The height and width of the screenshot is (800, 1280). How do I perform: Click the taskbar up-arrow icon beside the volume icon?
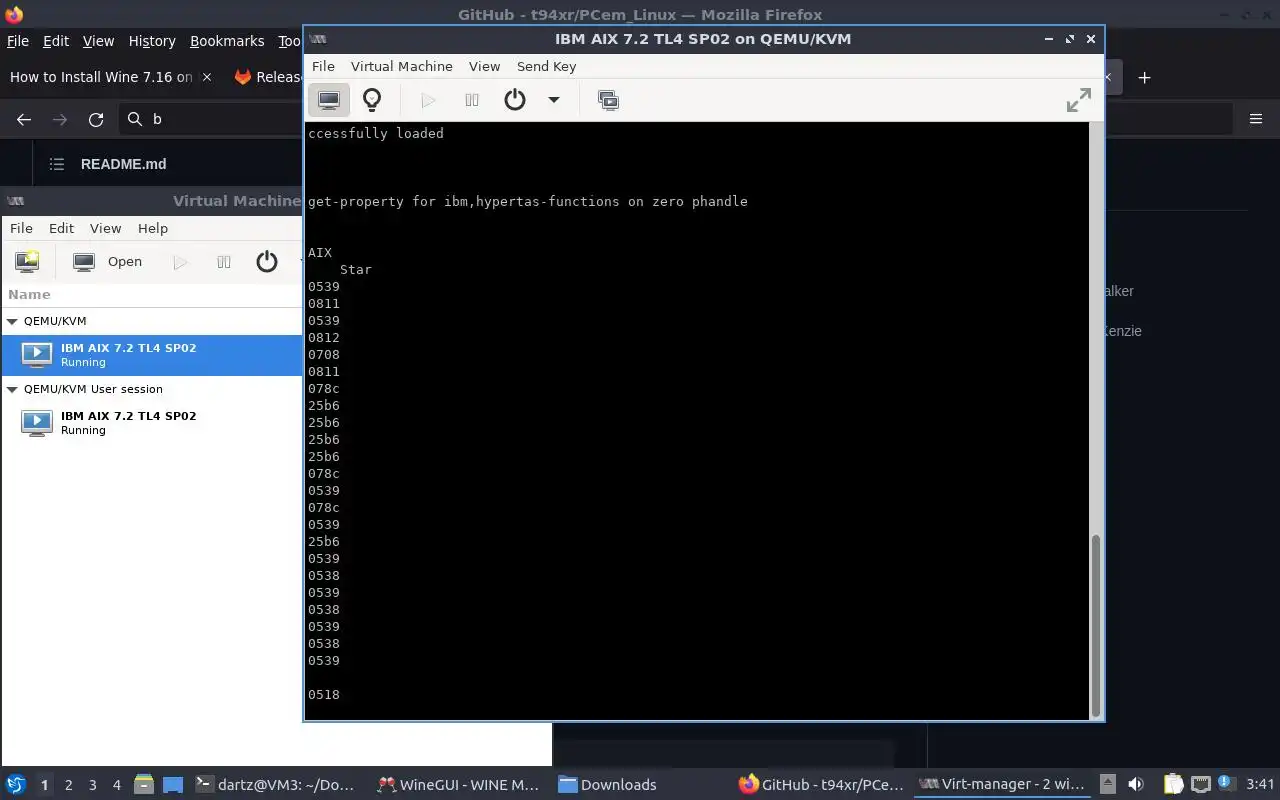click(1108, 785)
